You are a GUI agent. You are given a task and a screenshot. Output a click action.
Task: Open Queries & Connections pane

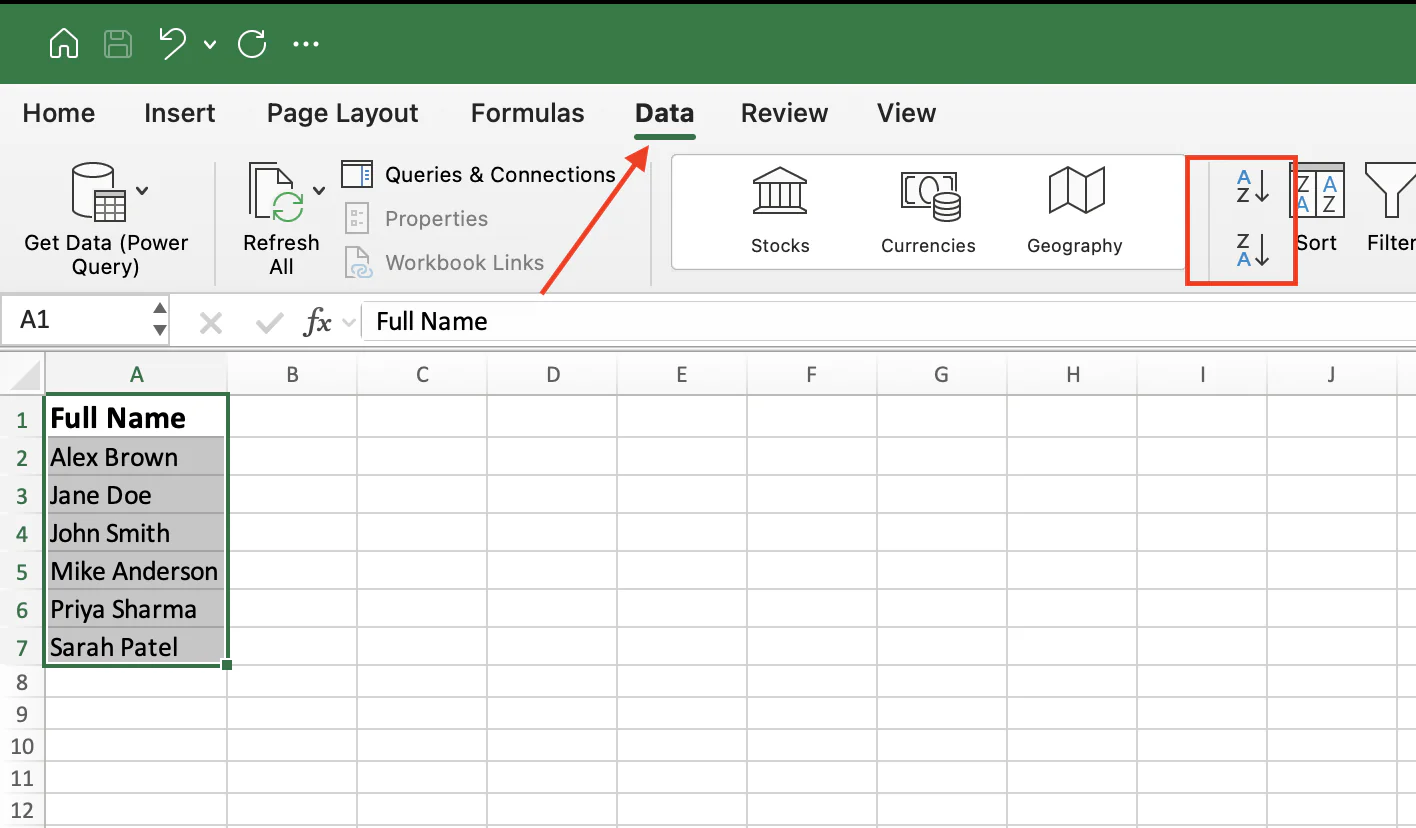tap(479, 175)
